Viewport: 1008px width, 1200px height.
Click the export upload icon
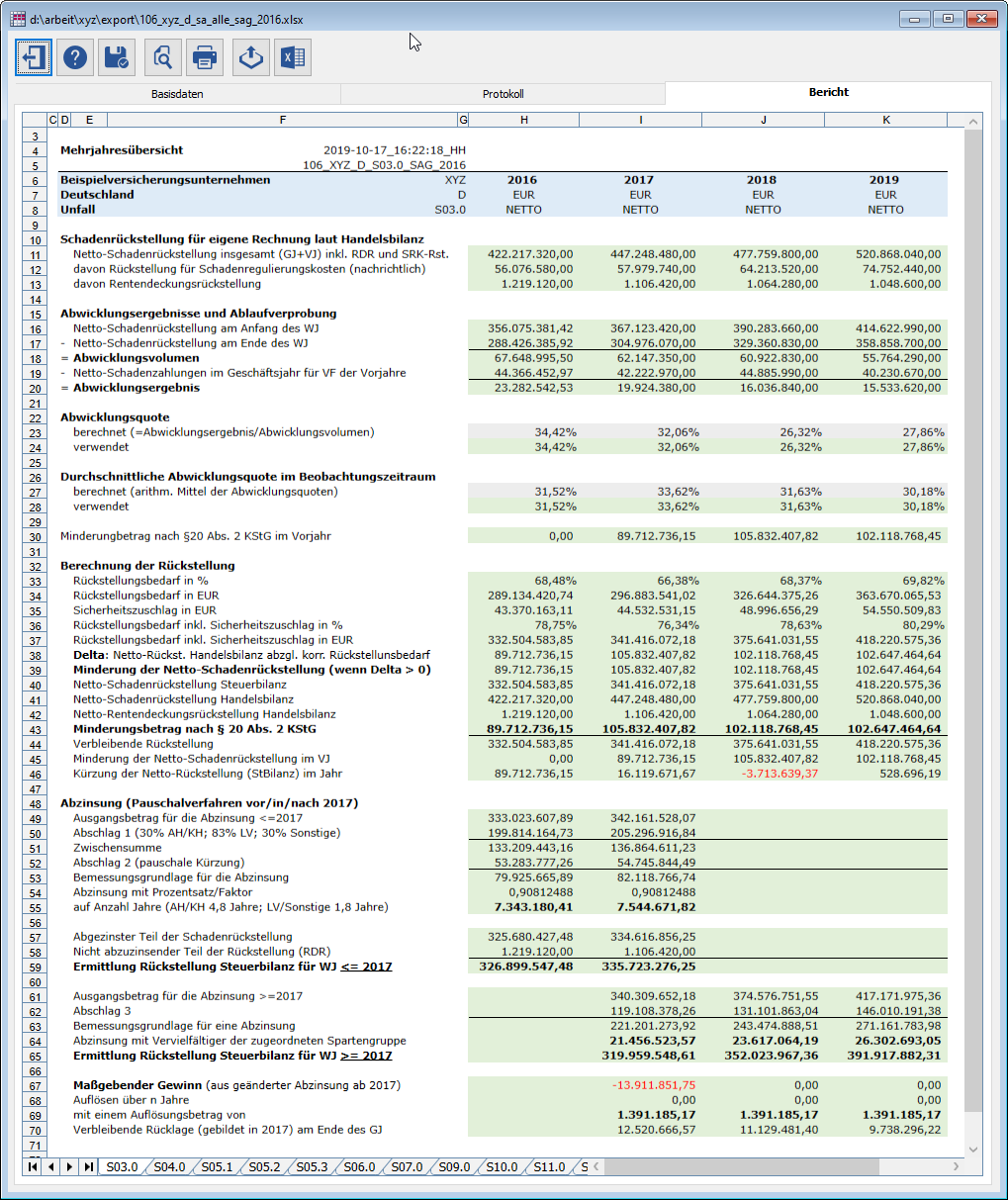(x=251, y=57)
